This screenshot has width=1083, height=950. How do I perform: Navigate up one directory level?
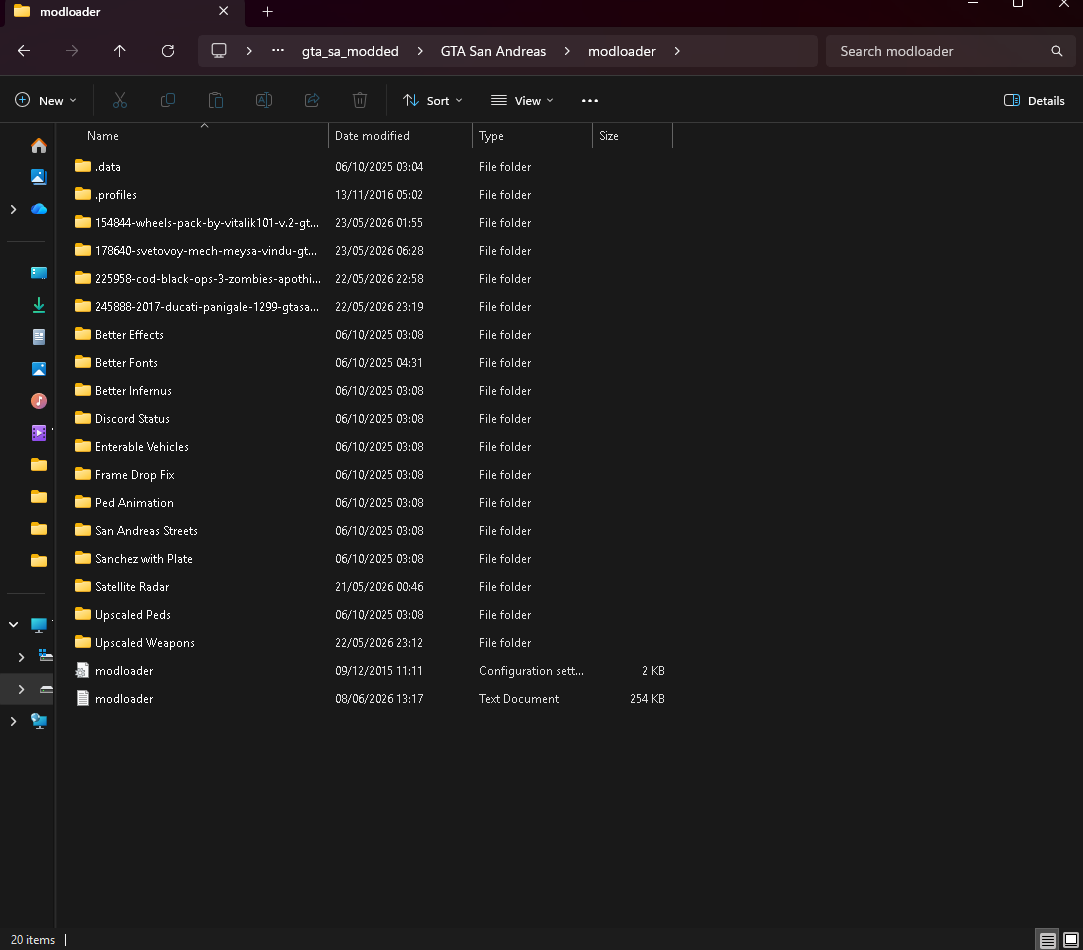click(119, 51)
